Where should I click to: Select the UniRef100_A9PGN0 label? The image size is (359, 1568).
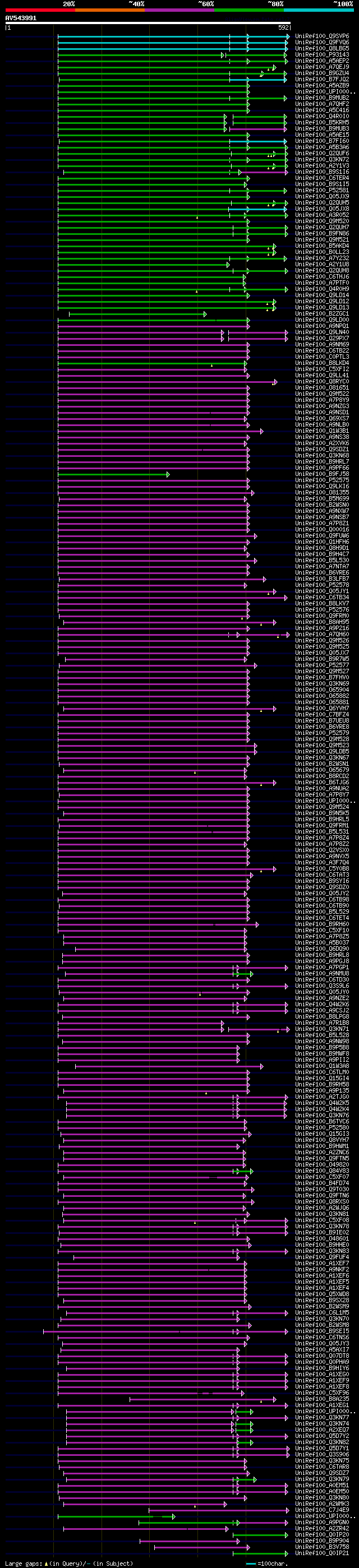point(322,1523)
